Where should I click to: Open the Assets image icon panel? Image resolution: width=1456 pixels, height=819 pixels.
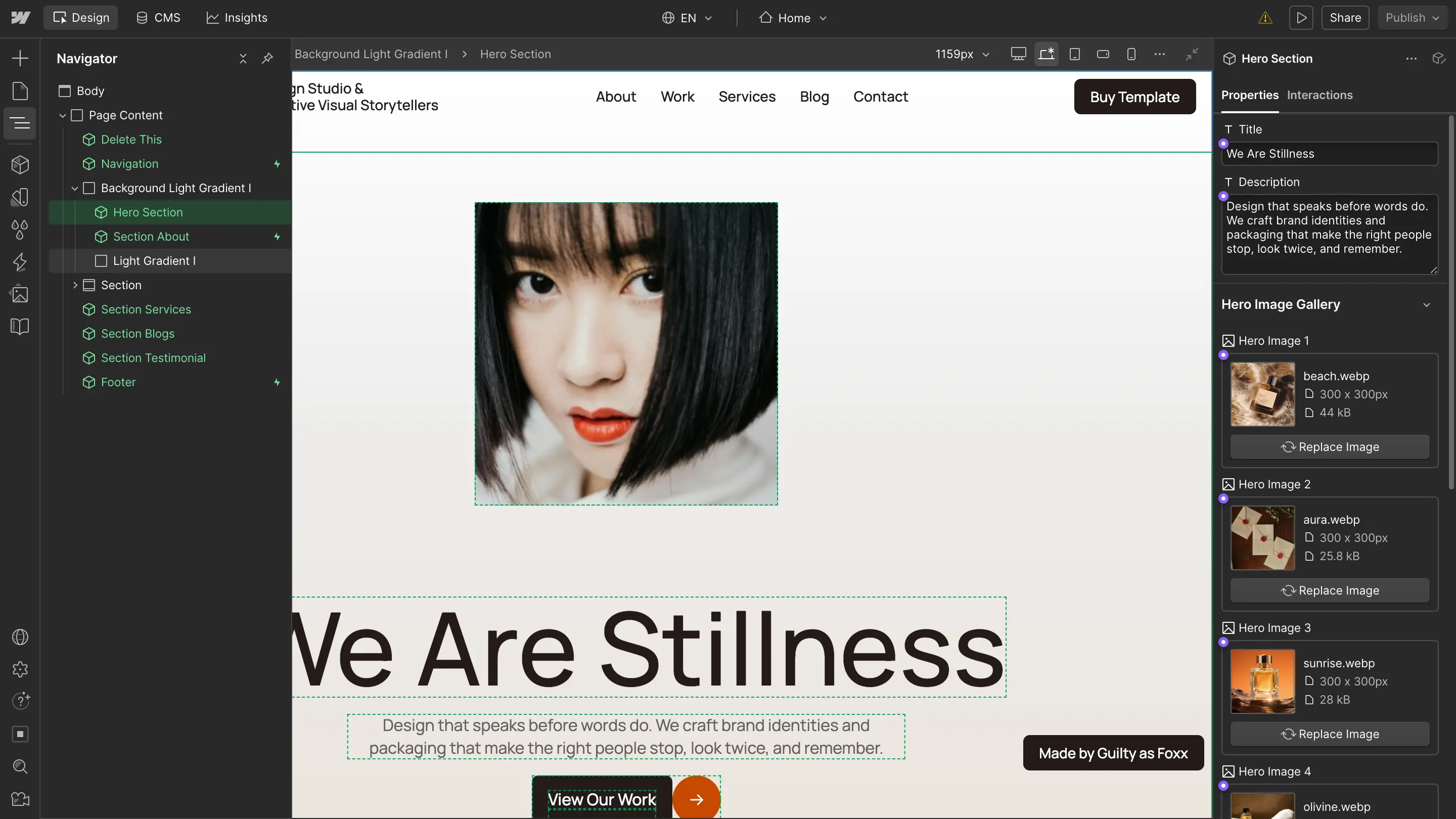coord(20,294)
